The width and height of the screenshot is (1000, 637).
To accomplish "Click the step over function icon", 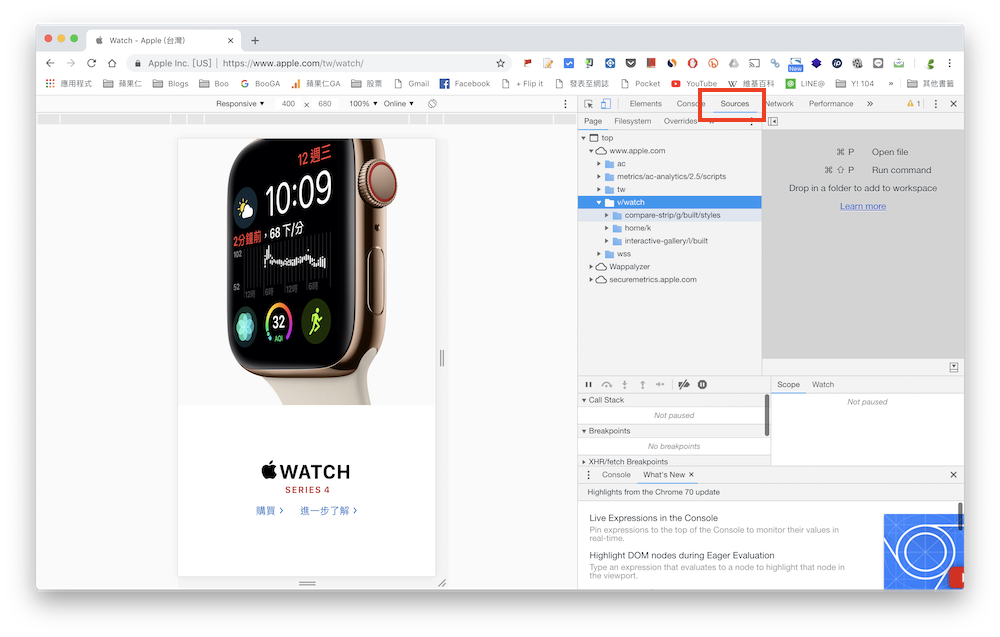I will pos(607,384).
